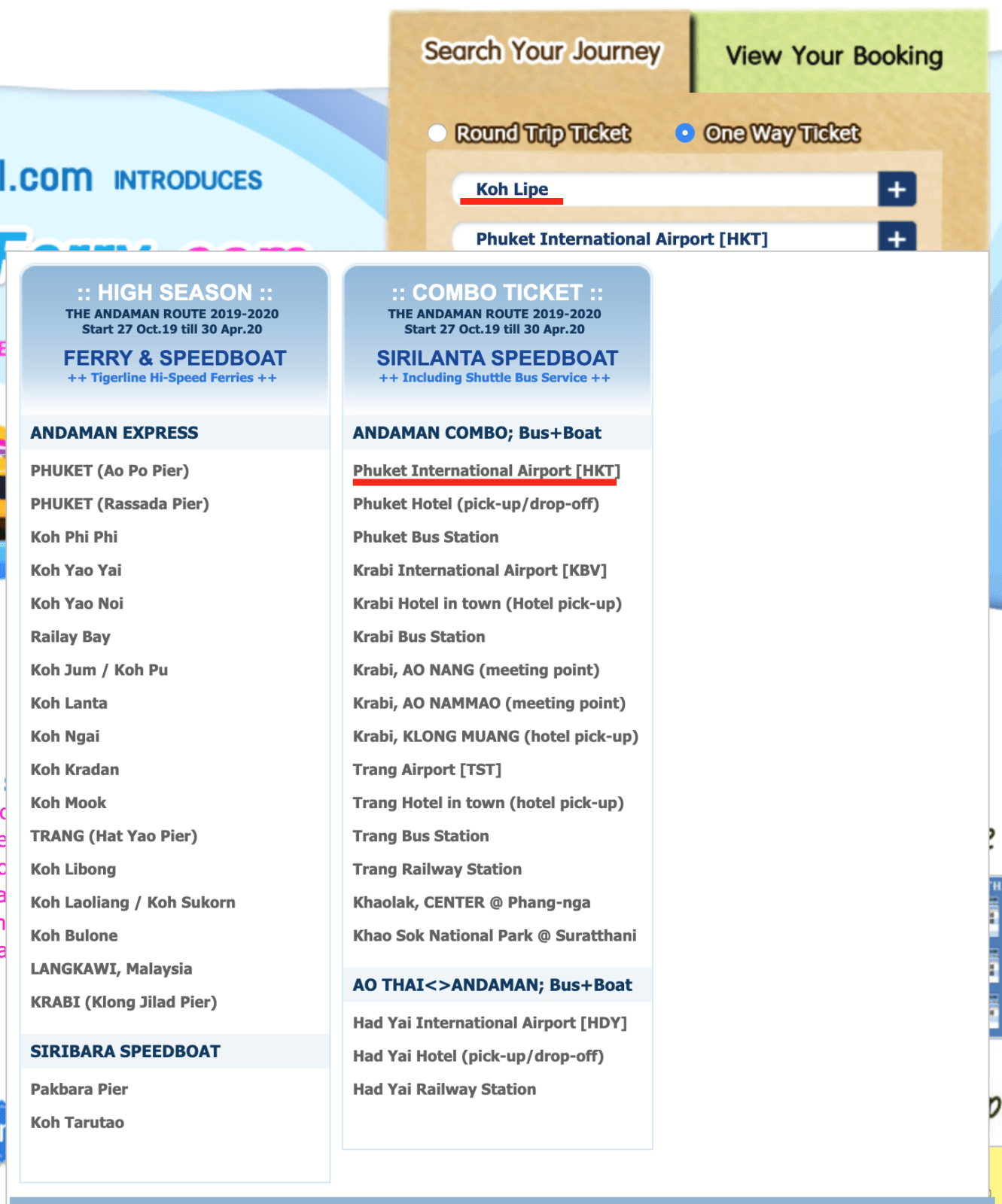Pick Trang Railway Station option
This screenshot has height=1204, width=1002.
(x=437, y=870)
